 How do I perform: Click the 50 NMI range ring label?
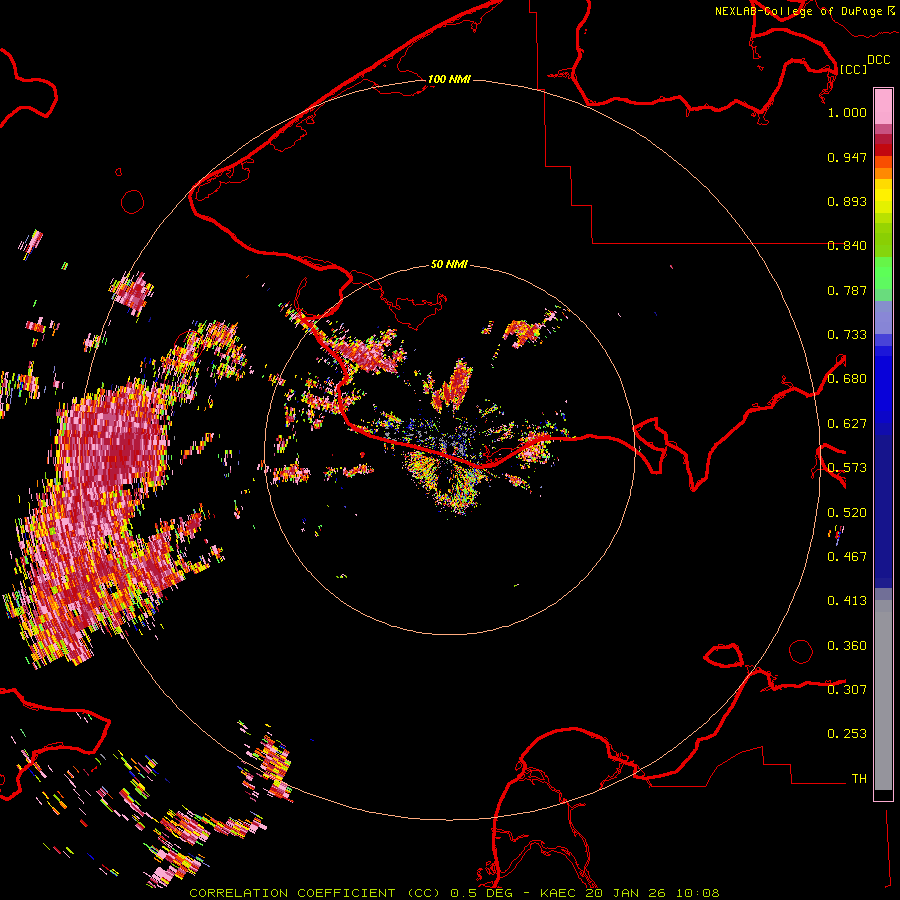tap(449, 264)
